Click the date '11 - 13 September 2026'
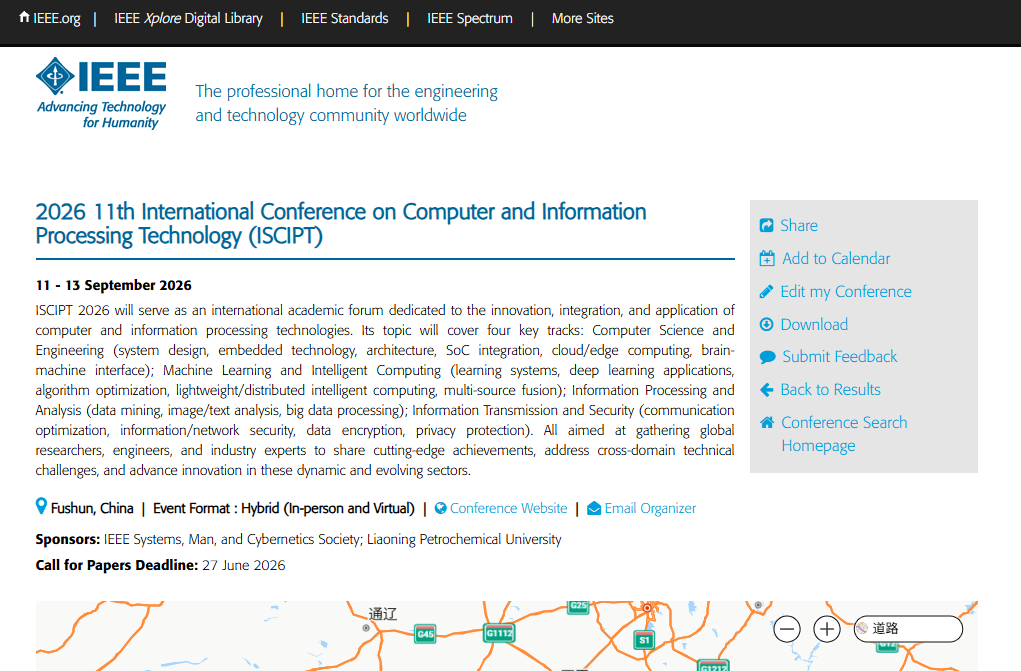The image size is (1021, 671). tap(113, 285)
